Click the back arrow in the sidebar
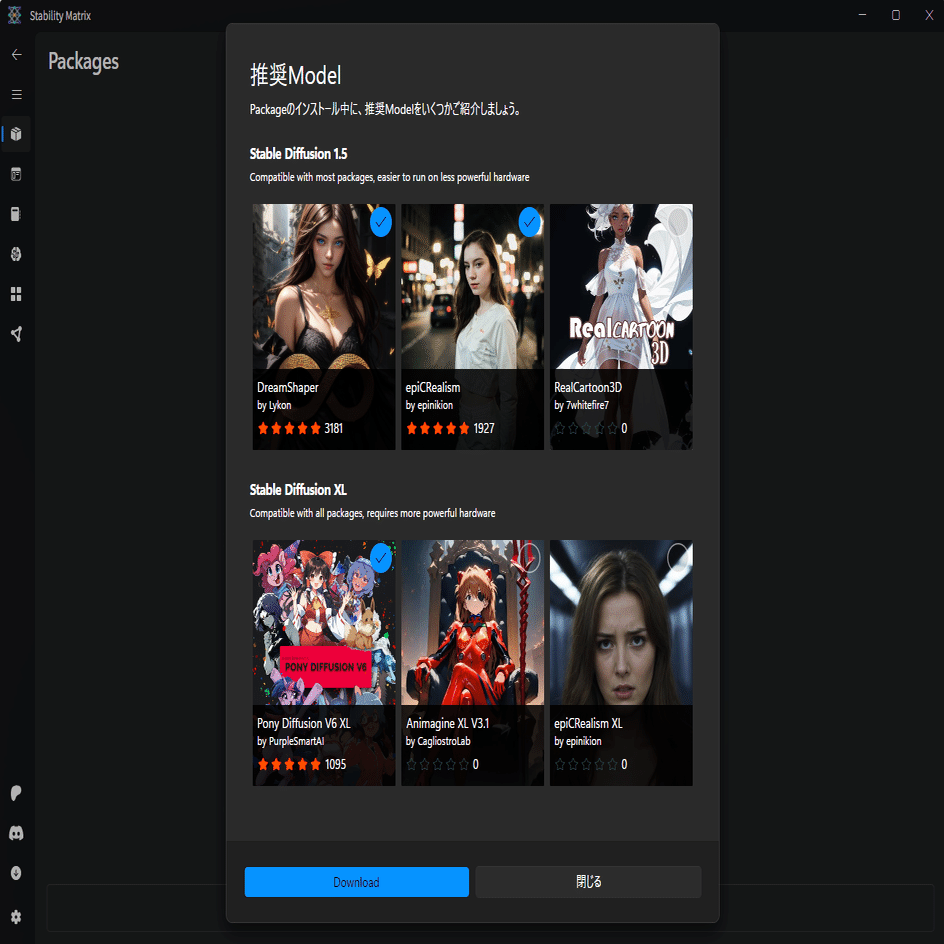The image size is (944, 944). click(16, 55)
